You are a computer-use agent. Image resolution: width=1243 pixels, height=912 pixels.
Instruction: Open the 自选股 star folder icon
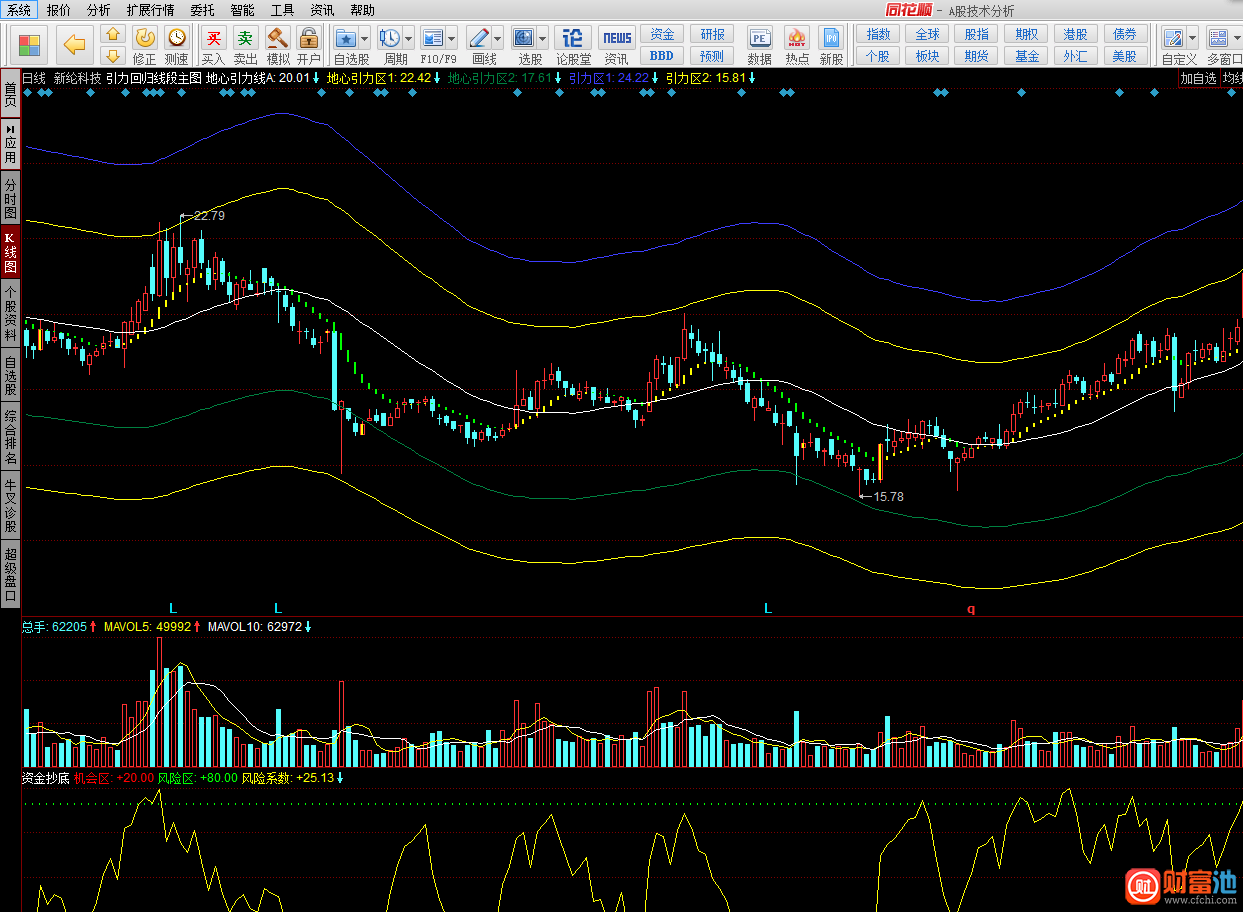(x=346, y=38)
